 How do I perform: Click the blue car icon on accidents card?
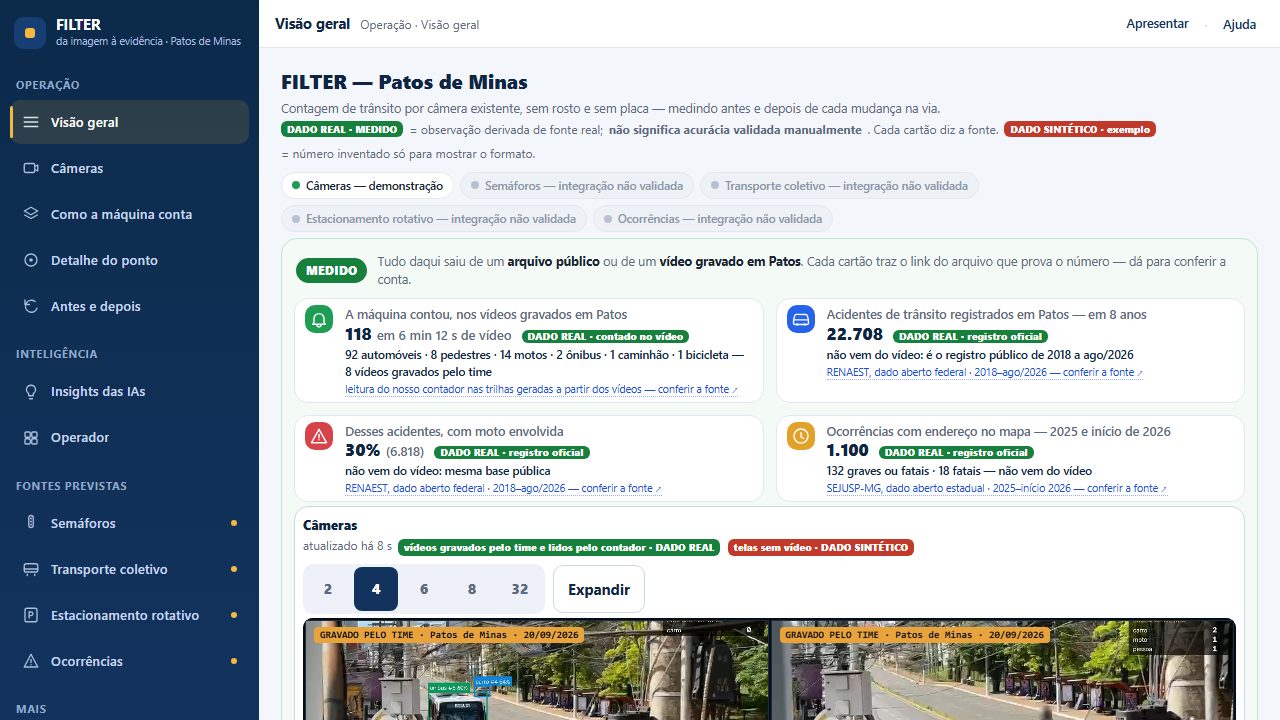point(801,320)
